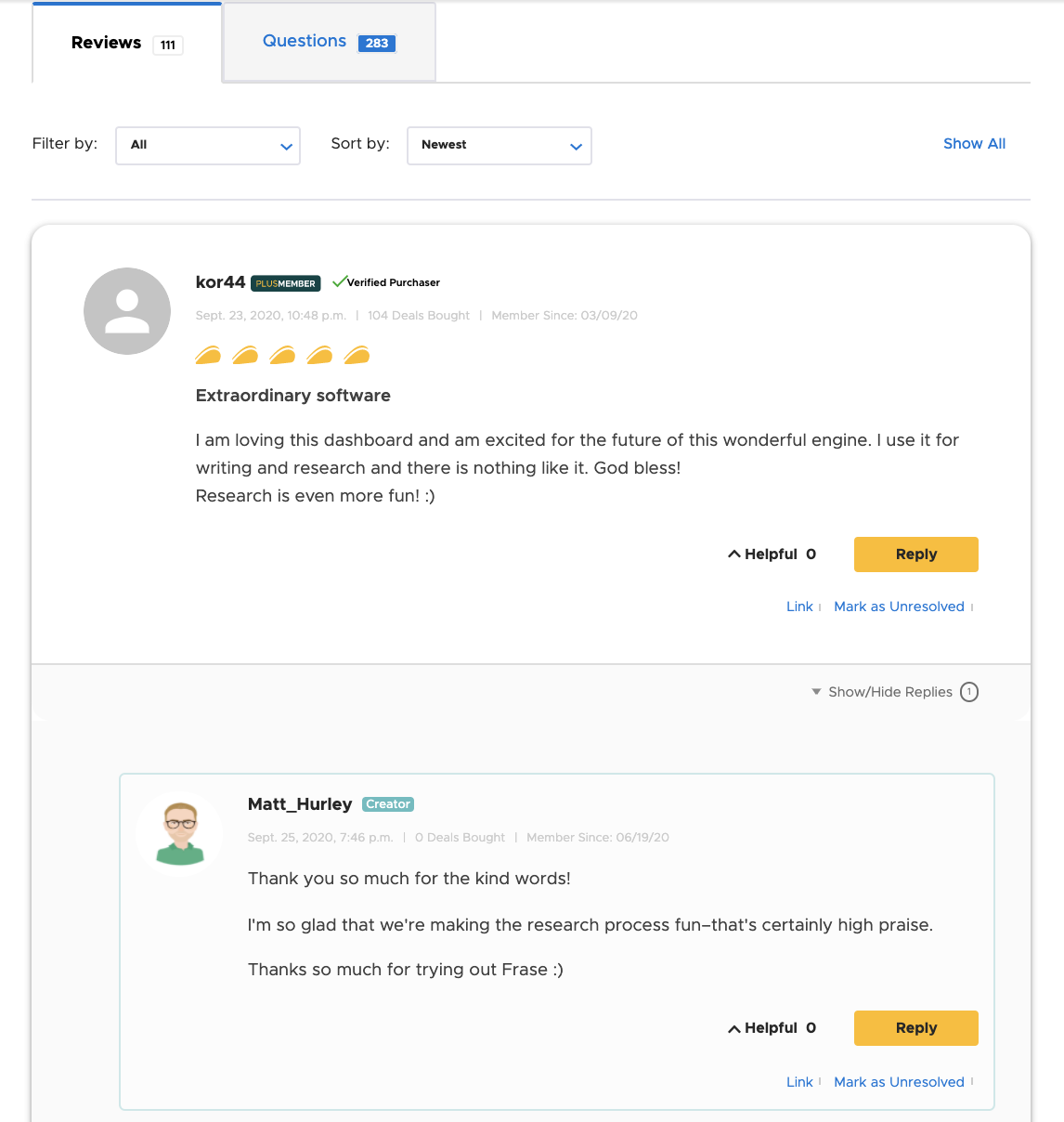Click the fifth taco rating icon

tap(357, 355)
